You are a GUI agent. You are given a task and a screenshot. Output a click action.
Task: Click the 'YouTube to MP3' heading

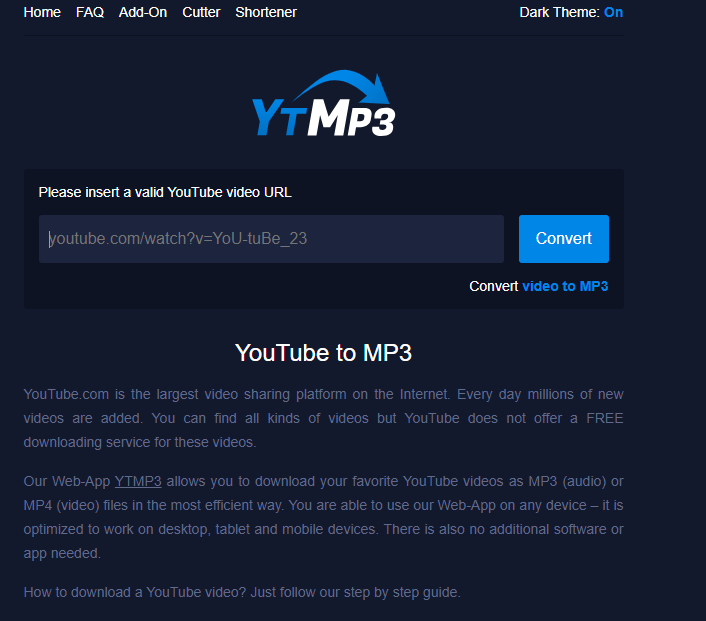tap(323, 352)
